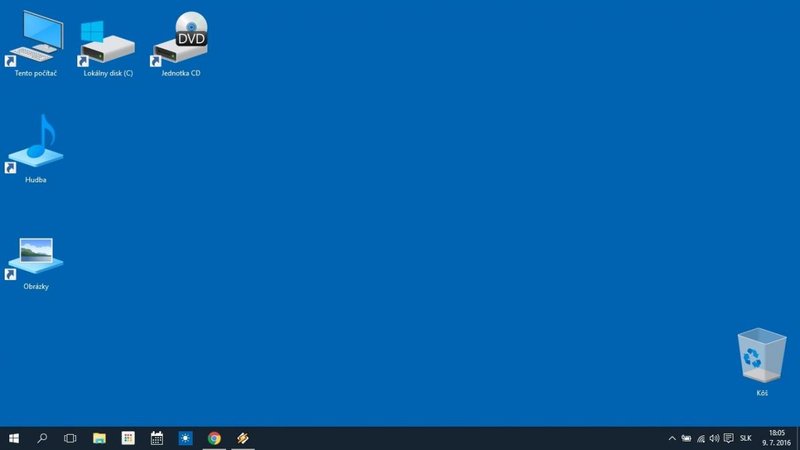Open the Wi-Fi network flyout
This screenshot has height=450, width=800.
tap(700, 438)
